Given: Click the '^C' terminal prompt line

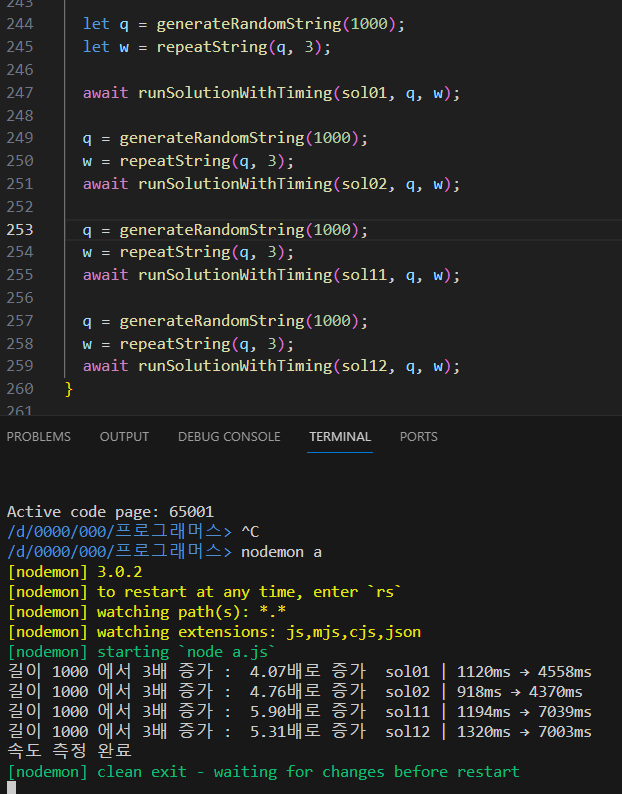Looking at the screenshot, I should [x=133, y=532].
